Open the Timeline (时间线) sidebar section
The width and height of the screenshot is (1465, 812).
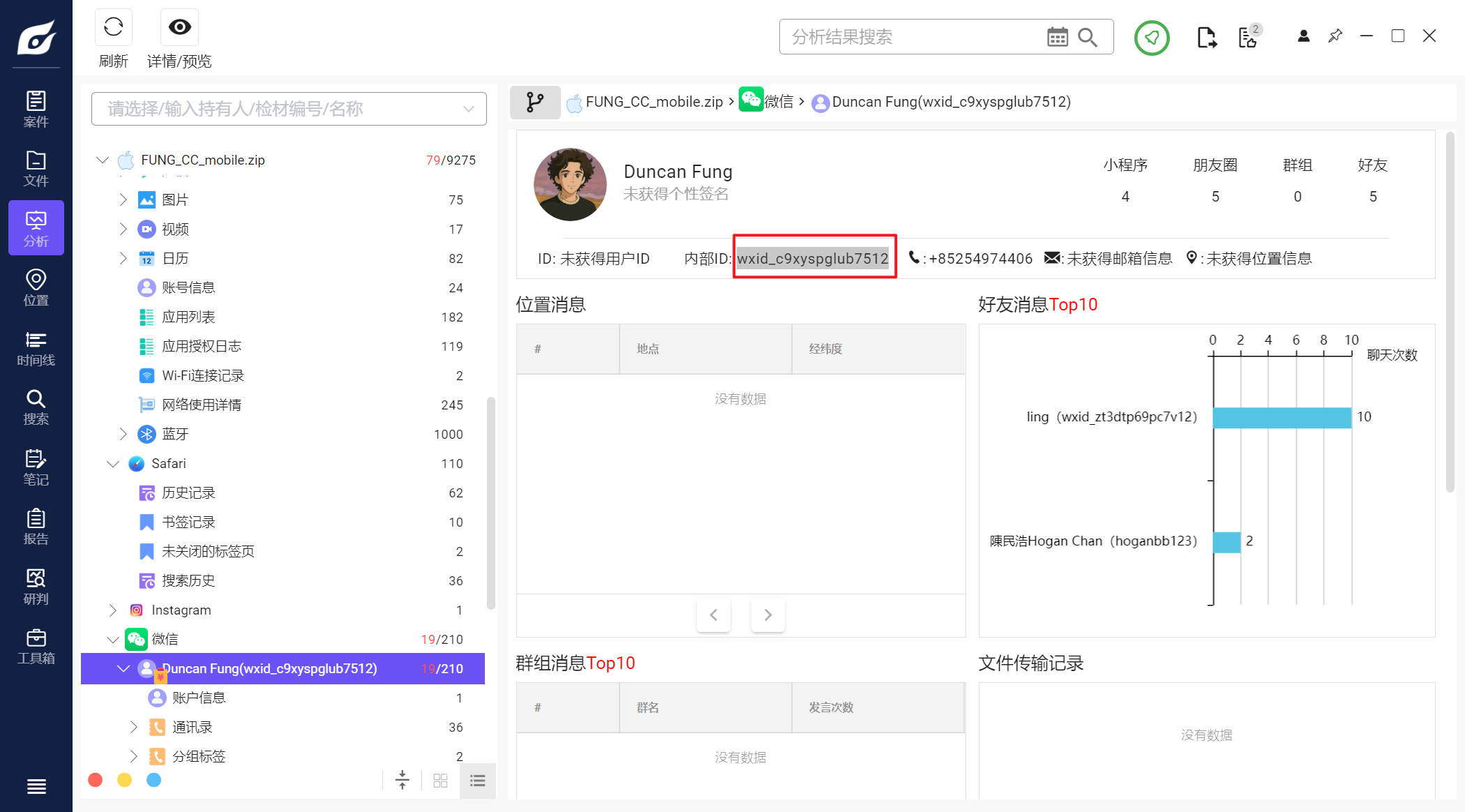(36, 348)
